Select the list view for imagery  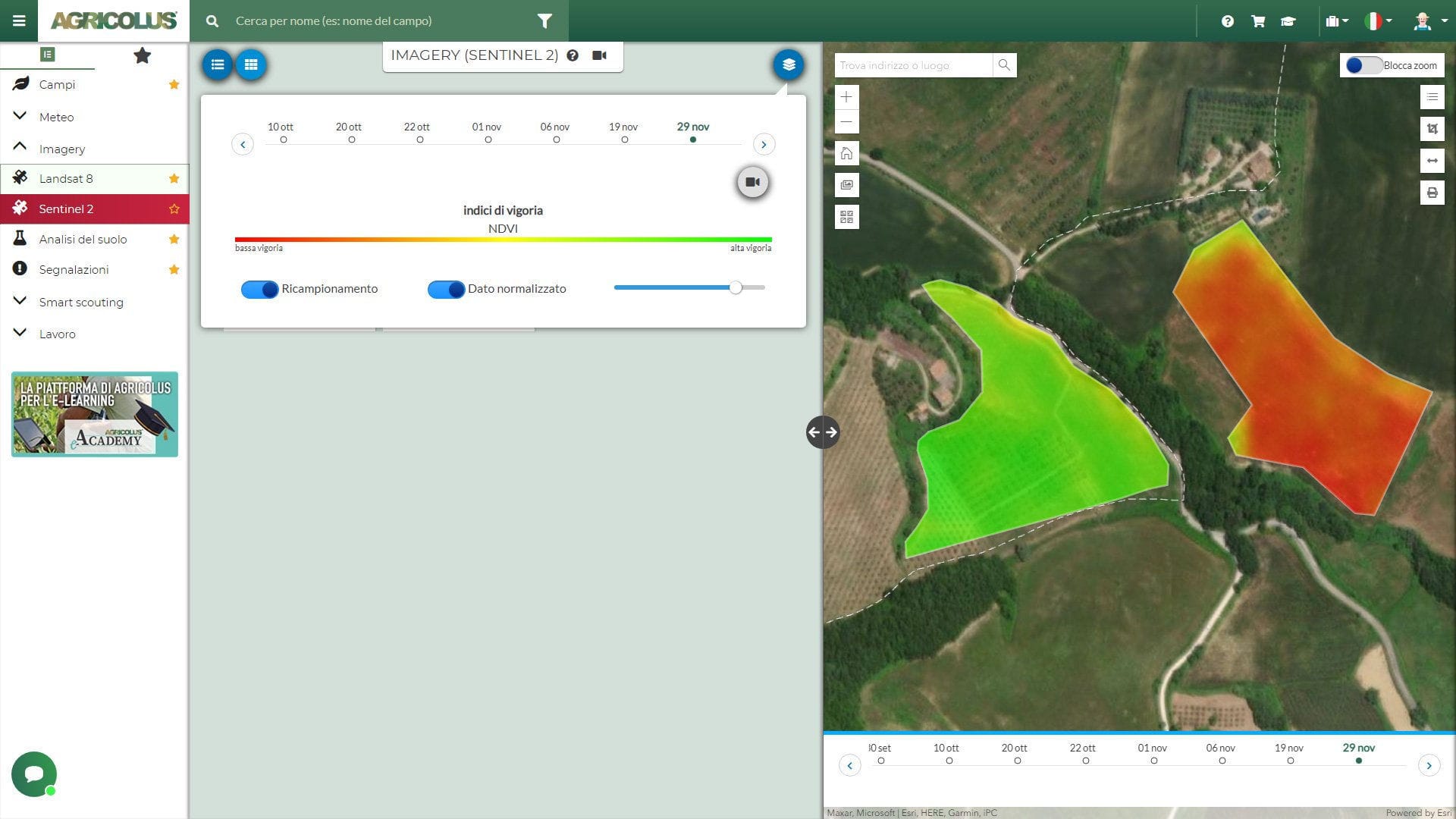pyautogui.click(x=218, y=64)
